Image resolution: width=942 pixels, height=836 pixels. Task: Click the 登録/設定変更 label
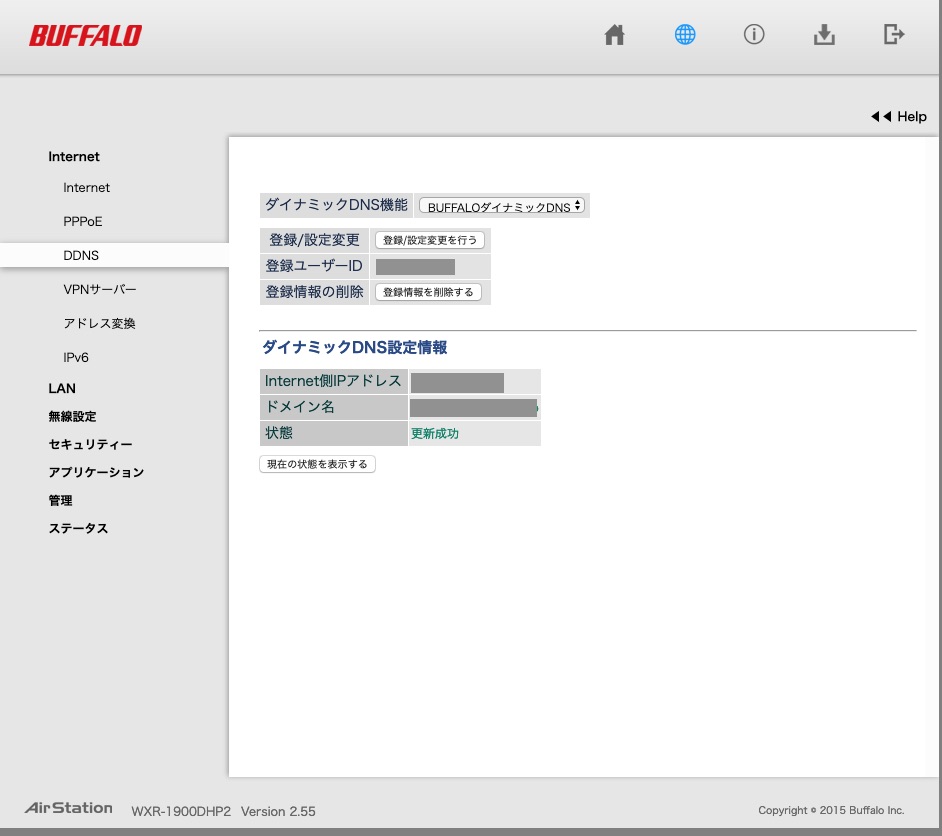coord(314,240)
